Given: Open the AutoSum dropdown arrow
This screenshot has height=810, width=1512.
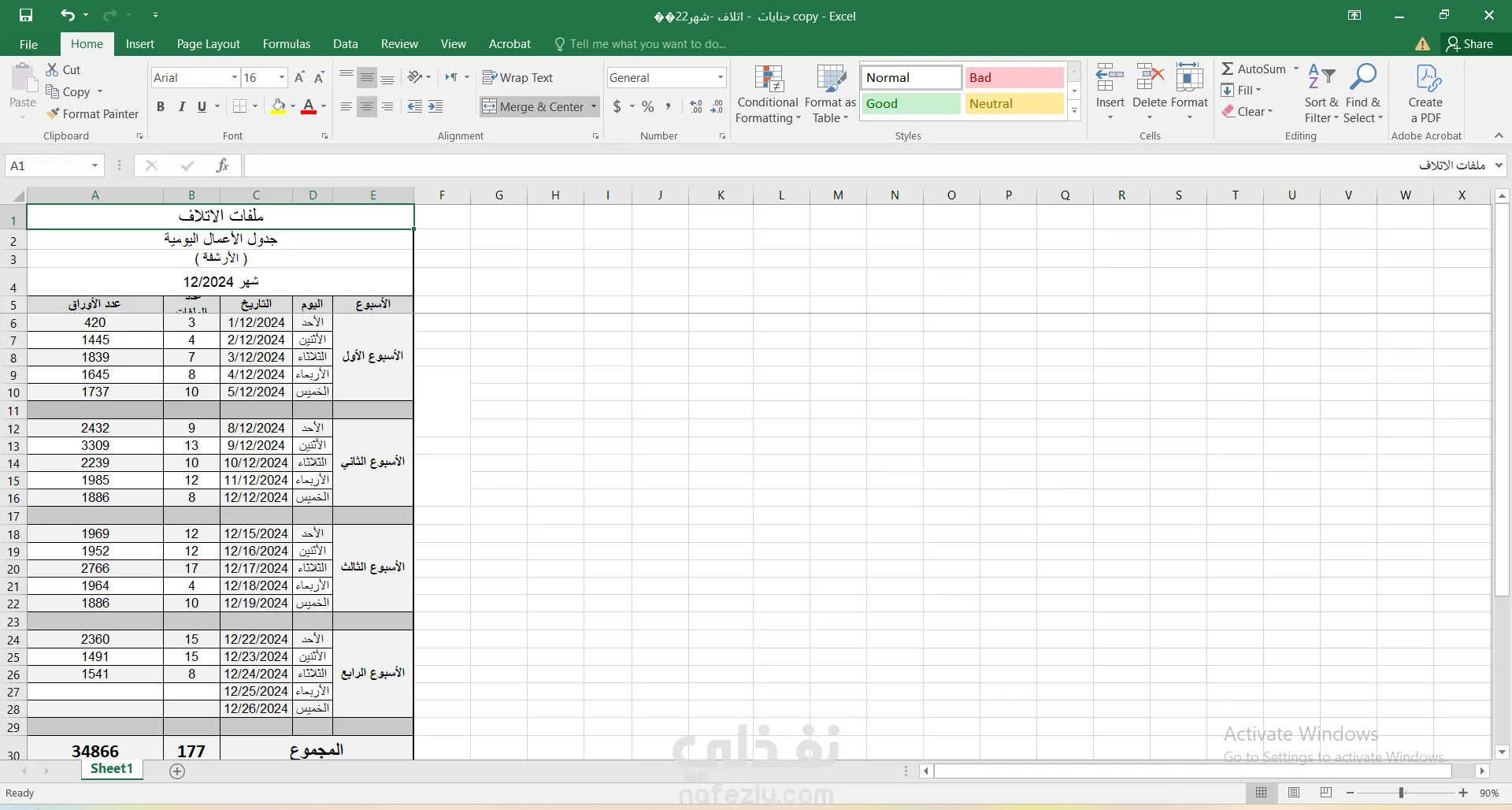Looking at the screenshot, I should [x=1295, y=69].
